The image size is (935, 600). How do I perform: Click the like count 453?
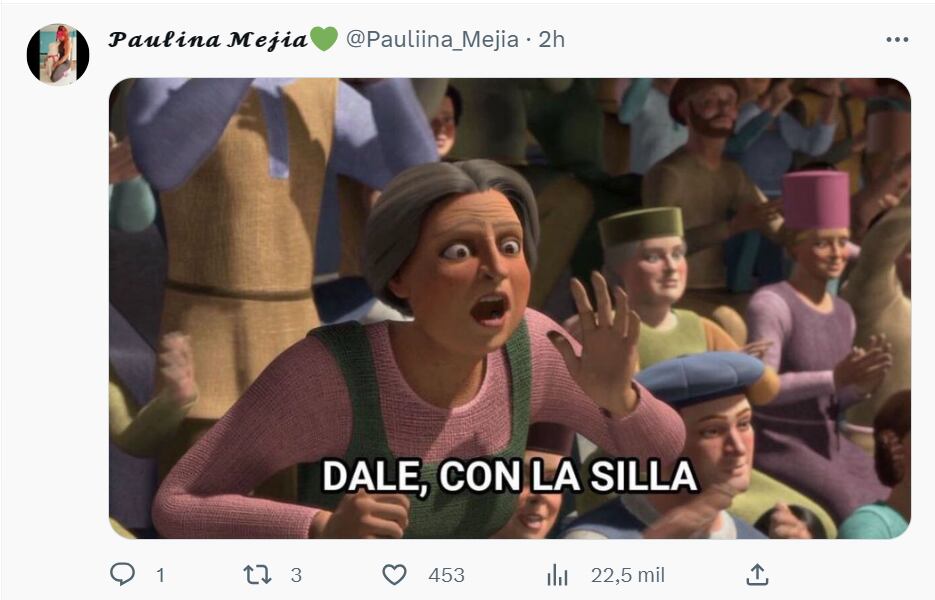pyautogui.click(x=446, y=576)
